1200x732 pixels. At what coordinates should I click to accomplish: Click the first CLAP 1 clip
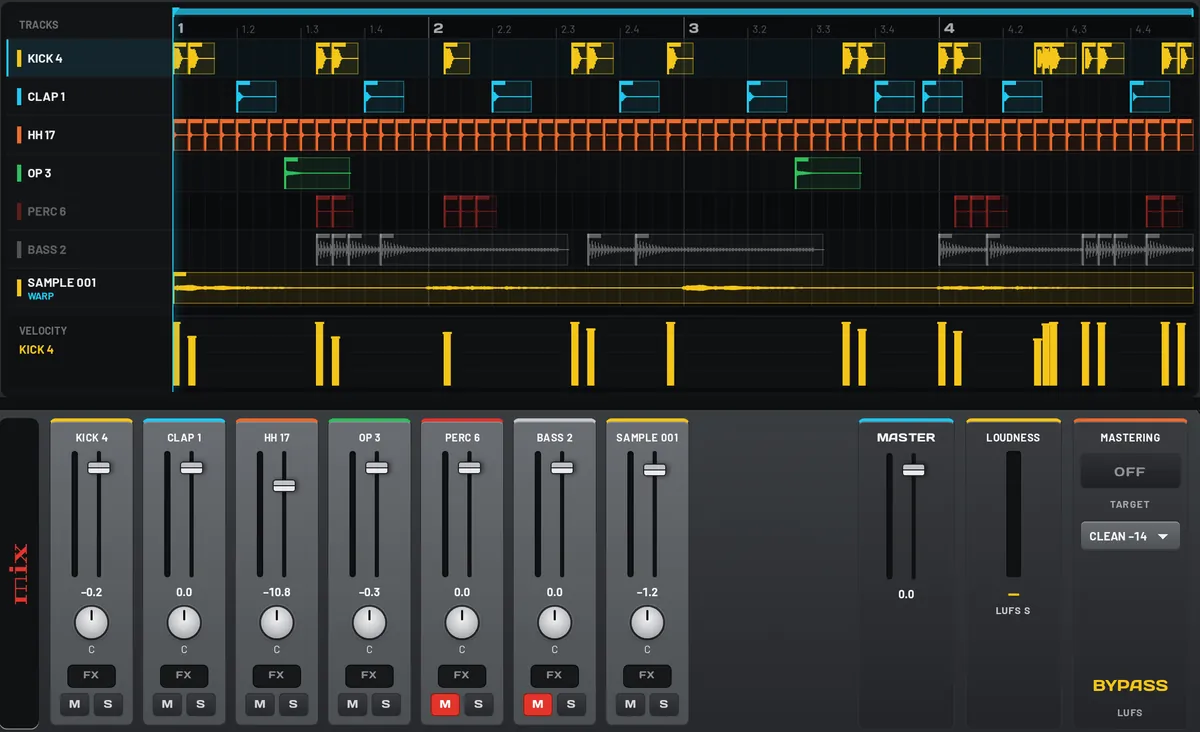pyautogui.click(x=256, y=97)
